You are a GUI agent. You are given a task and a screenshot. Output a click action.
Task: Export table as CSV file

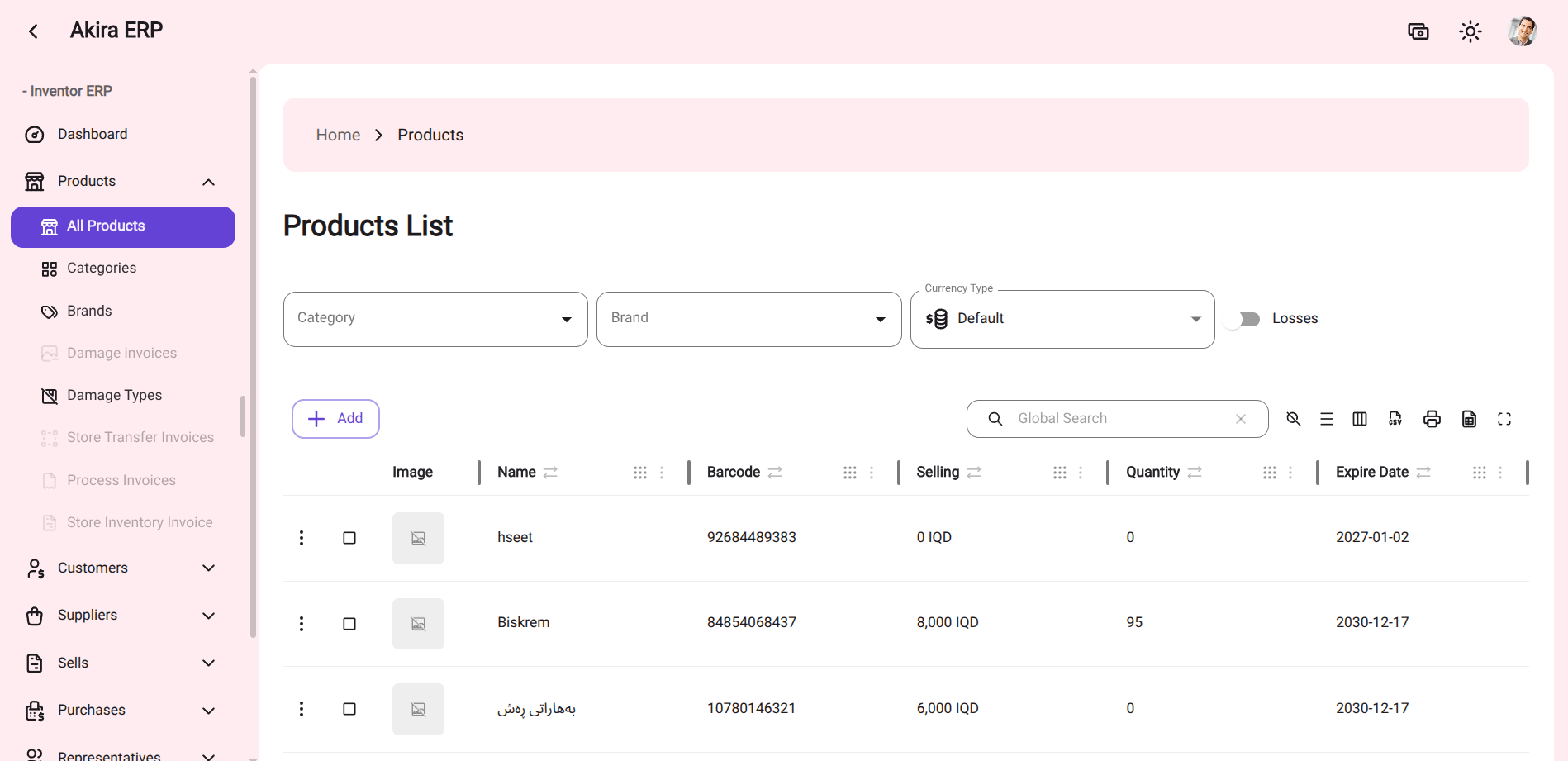[x=1395, y=419]
